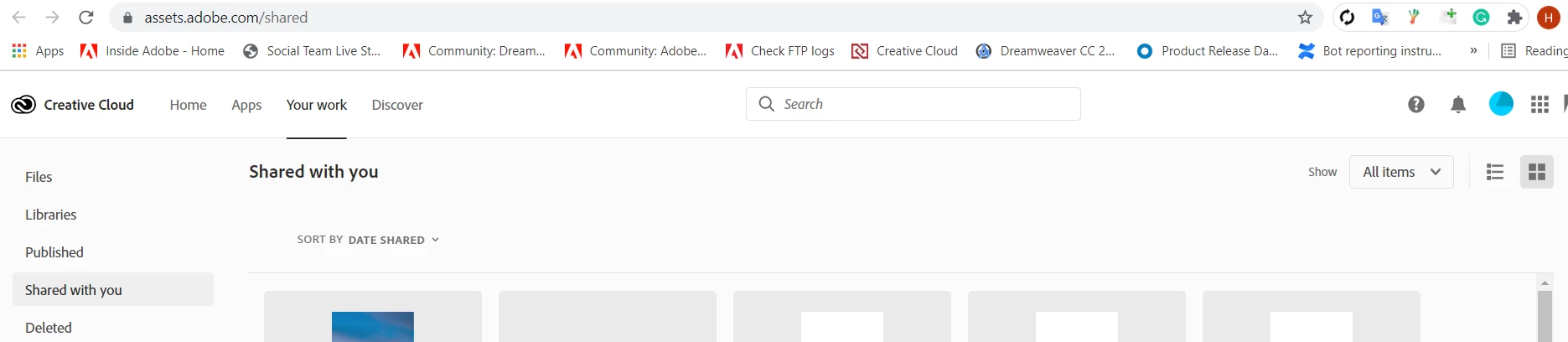The height and width of the screenshot is (342, 1568).
Task: Click the browser forward arrow
Action: [x=52, y=18]
